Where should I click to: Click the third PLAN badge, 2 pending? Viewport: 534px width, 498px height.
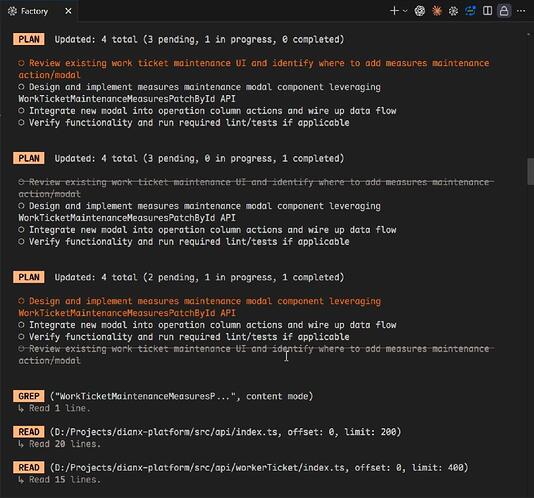[29, 277]
